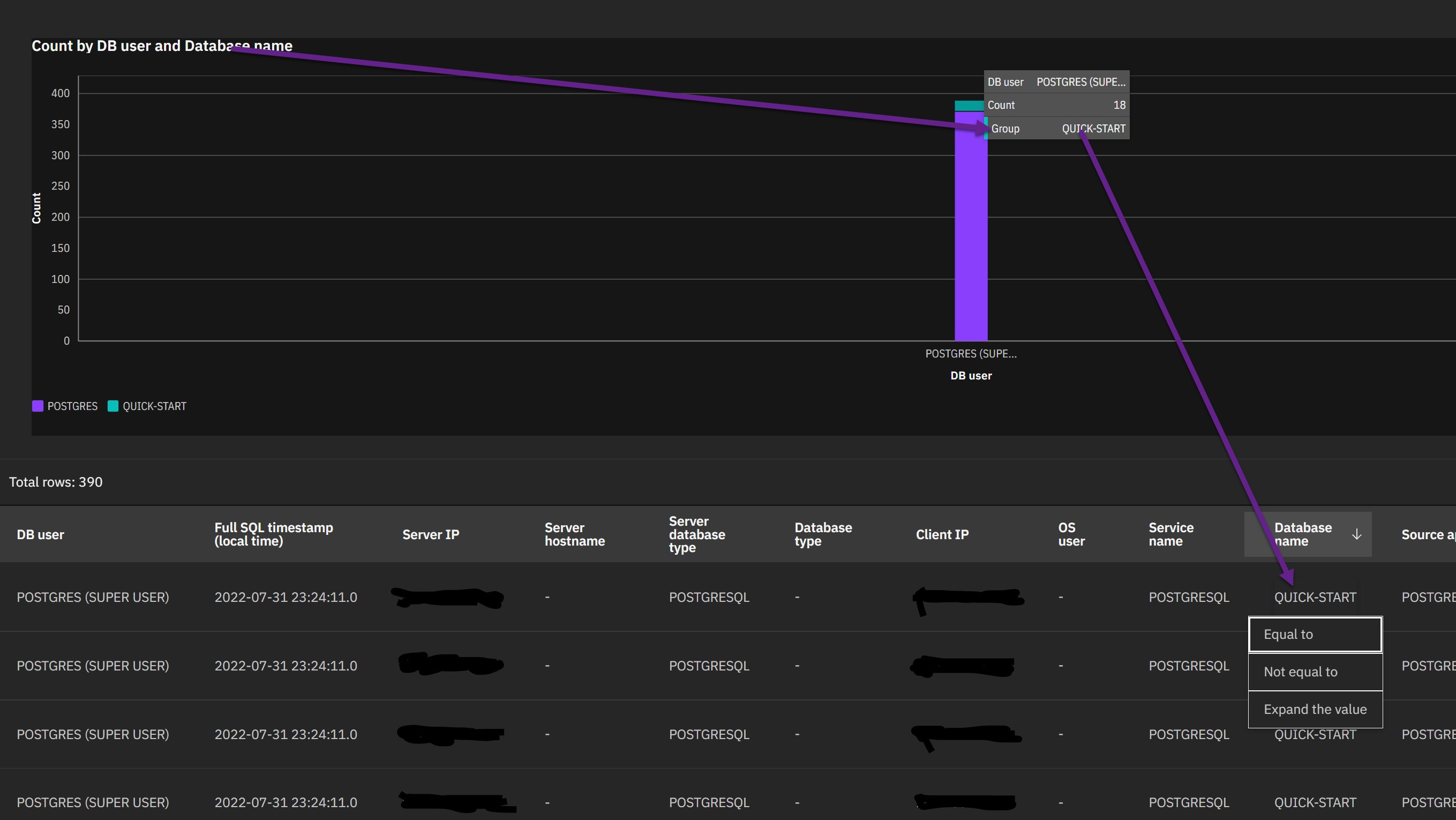
Task: Click the Full SQL timestamp column header
Action: coord(274,534)
